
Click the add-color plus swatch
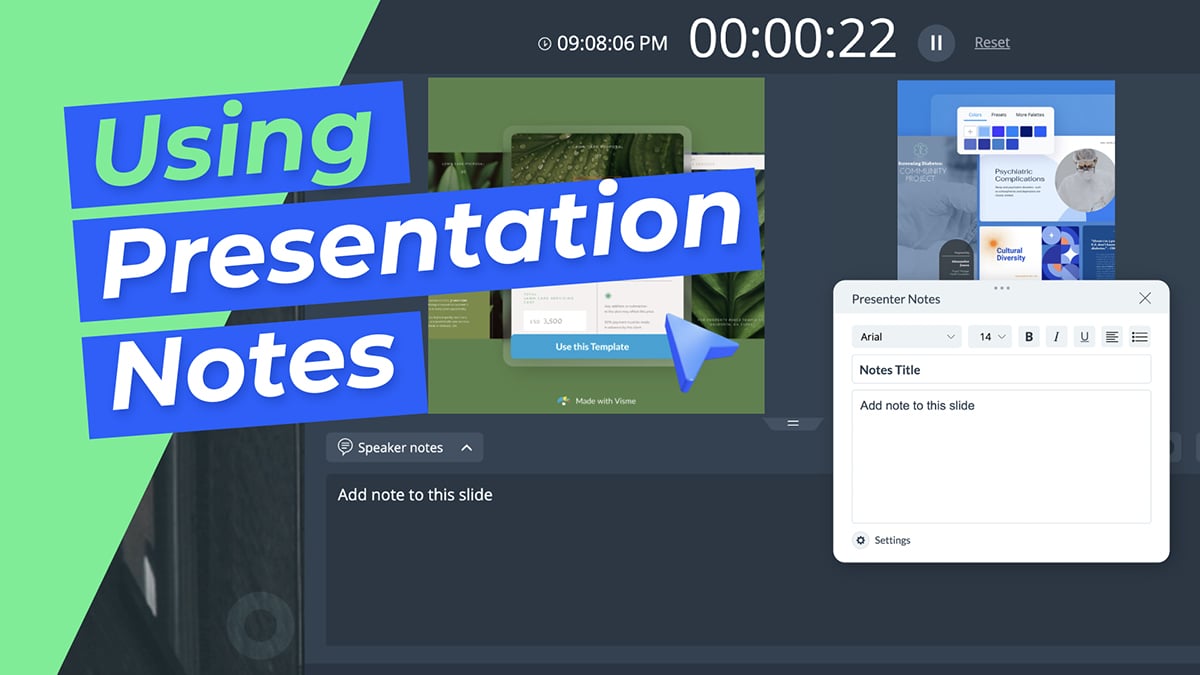click(x=970, y=131)
